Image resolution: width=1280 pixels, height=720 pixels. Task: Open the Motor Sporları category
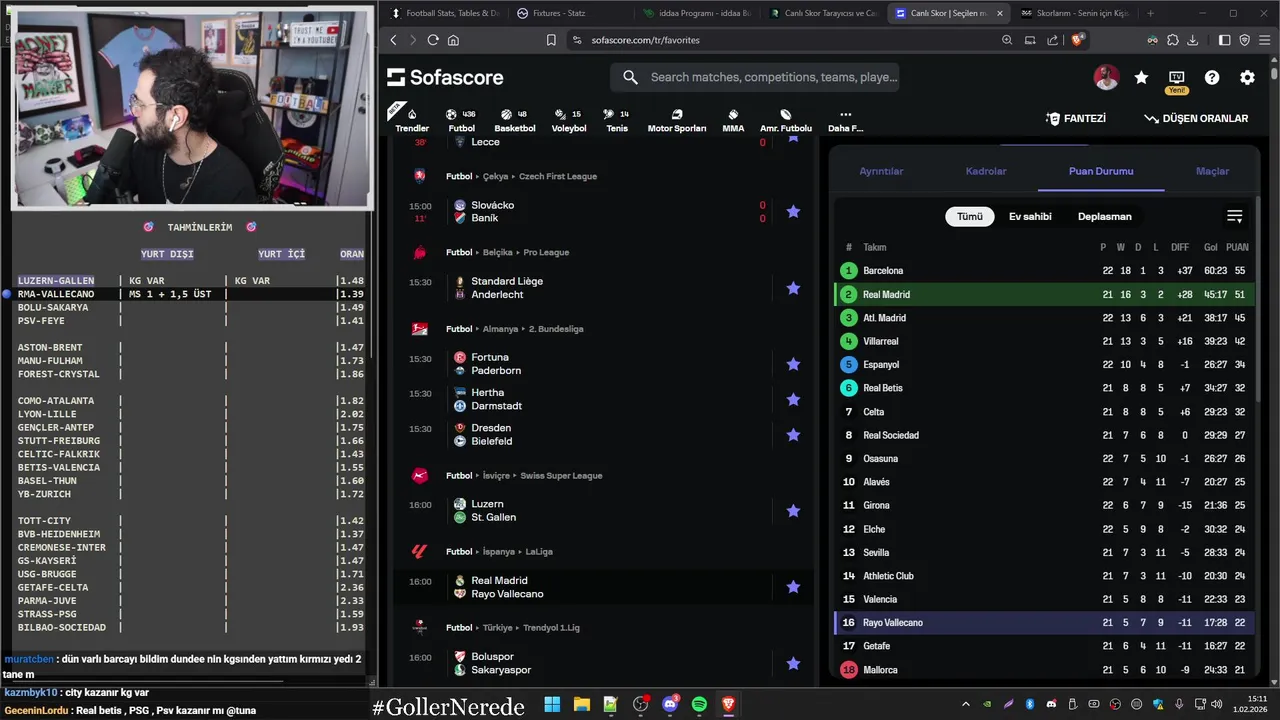tap(677, 120)
